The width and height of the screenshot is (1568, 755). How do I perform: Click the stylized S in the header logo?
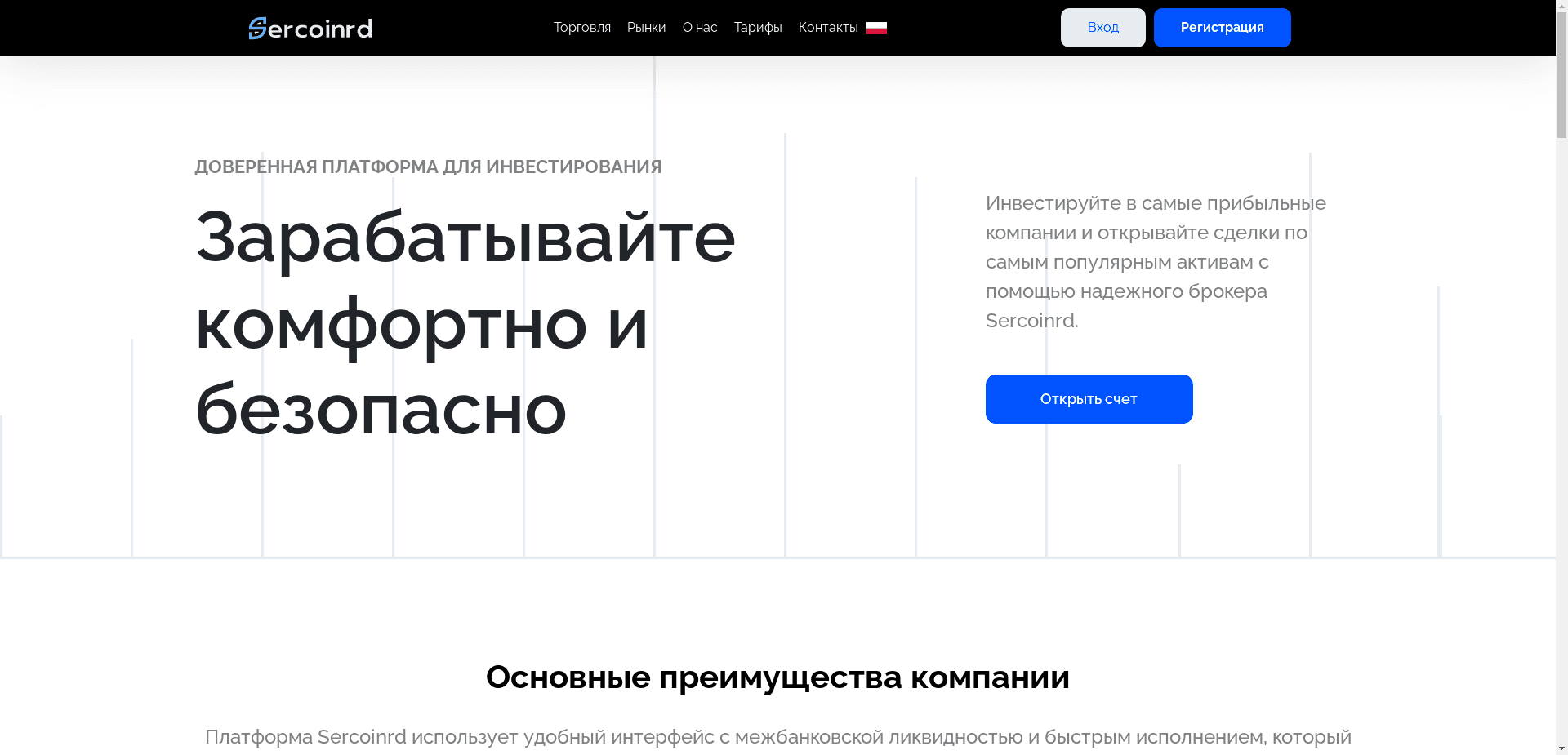pos(258,28)
